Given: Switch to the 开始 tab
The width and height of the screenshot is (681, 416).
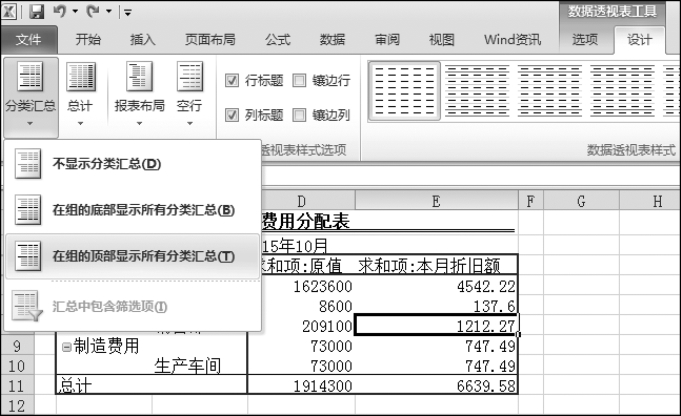Looking at the screenshot, I should 88,40.
